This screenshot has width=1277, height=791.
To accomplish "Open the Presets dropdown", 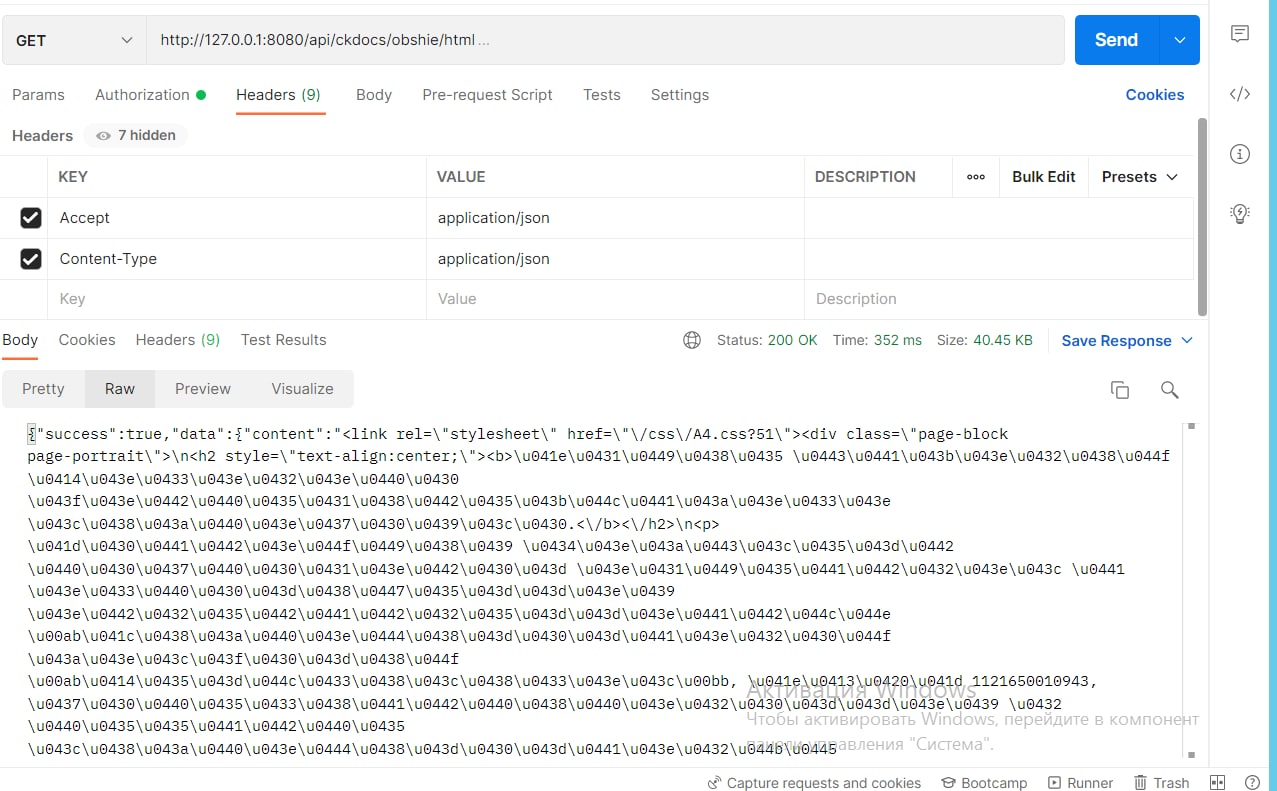I will (x=1139, y=177).
